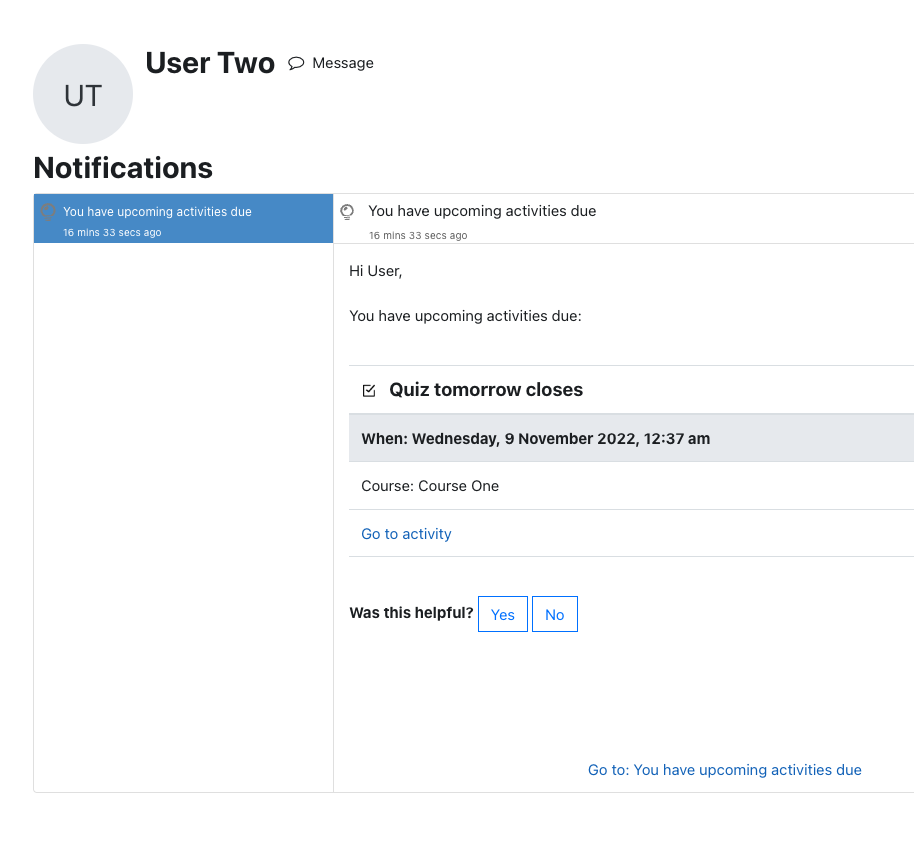
Task: Click the Course: Course One row
Action: tap(631, 486)
